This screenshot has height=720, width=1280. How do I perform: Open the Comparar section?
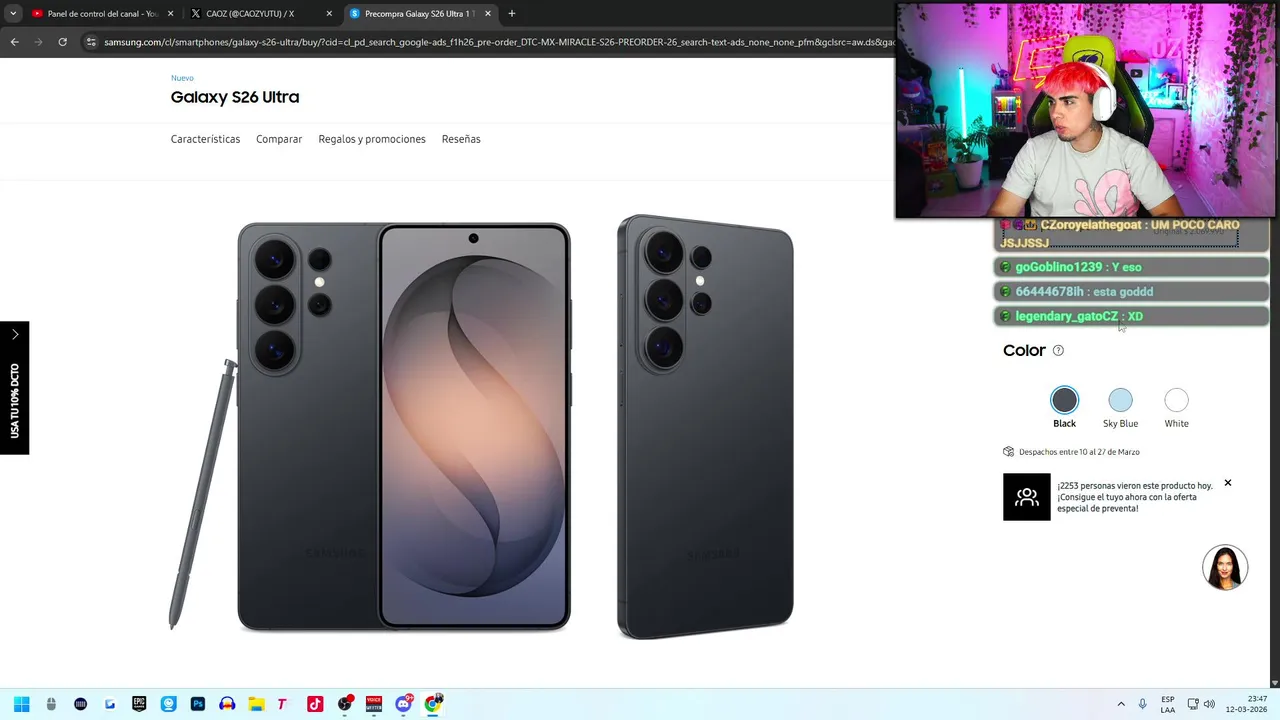point(279,139)
